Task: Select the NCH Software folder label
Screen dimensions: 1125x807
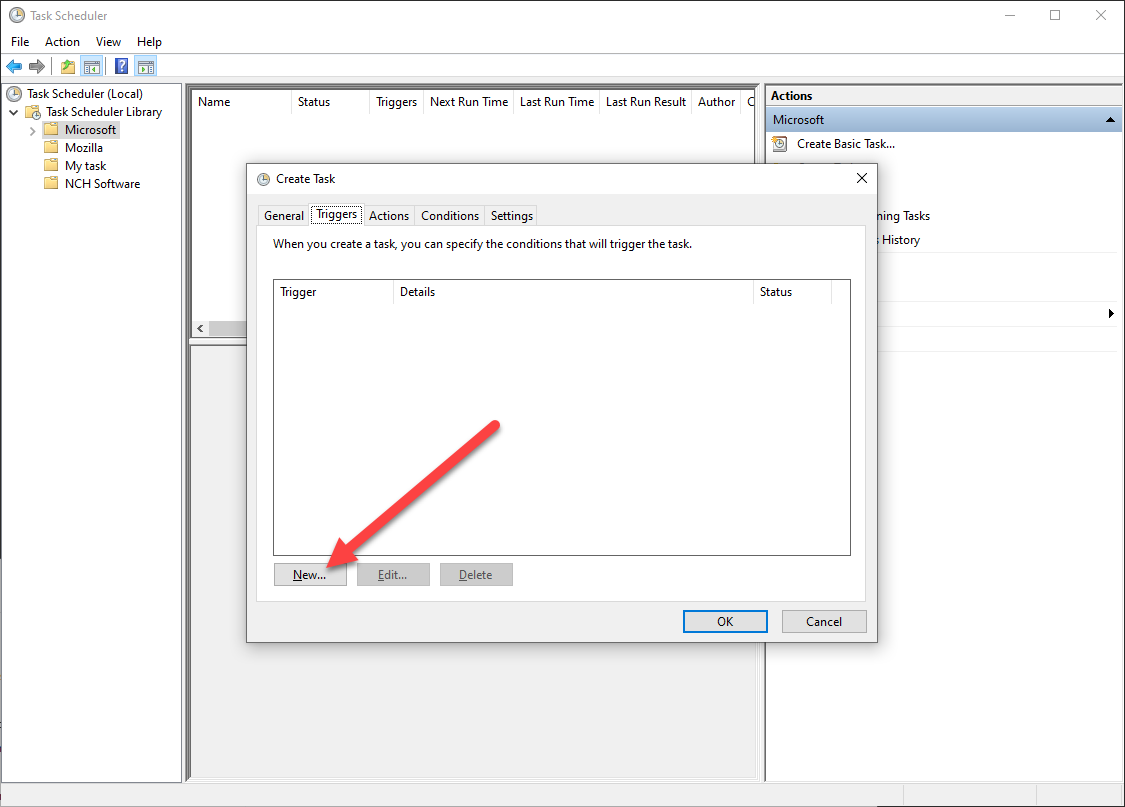Action: click(103, 184)
